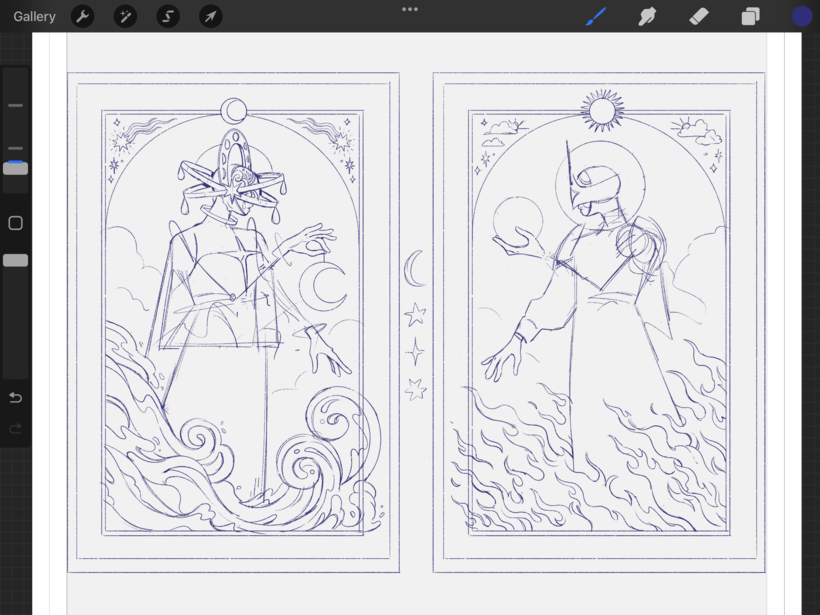
Task: Undo the last stroke
Action: coord(16,398)
